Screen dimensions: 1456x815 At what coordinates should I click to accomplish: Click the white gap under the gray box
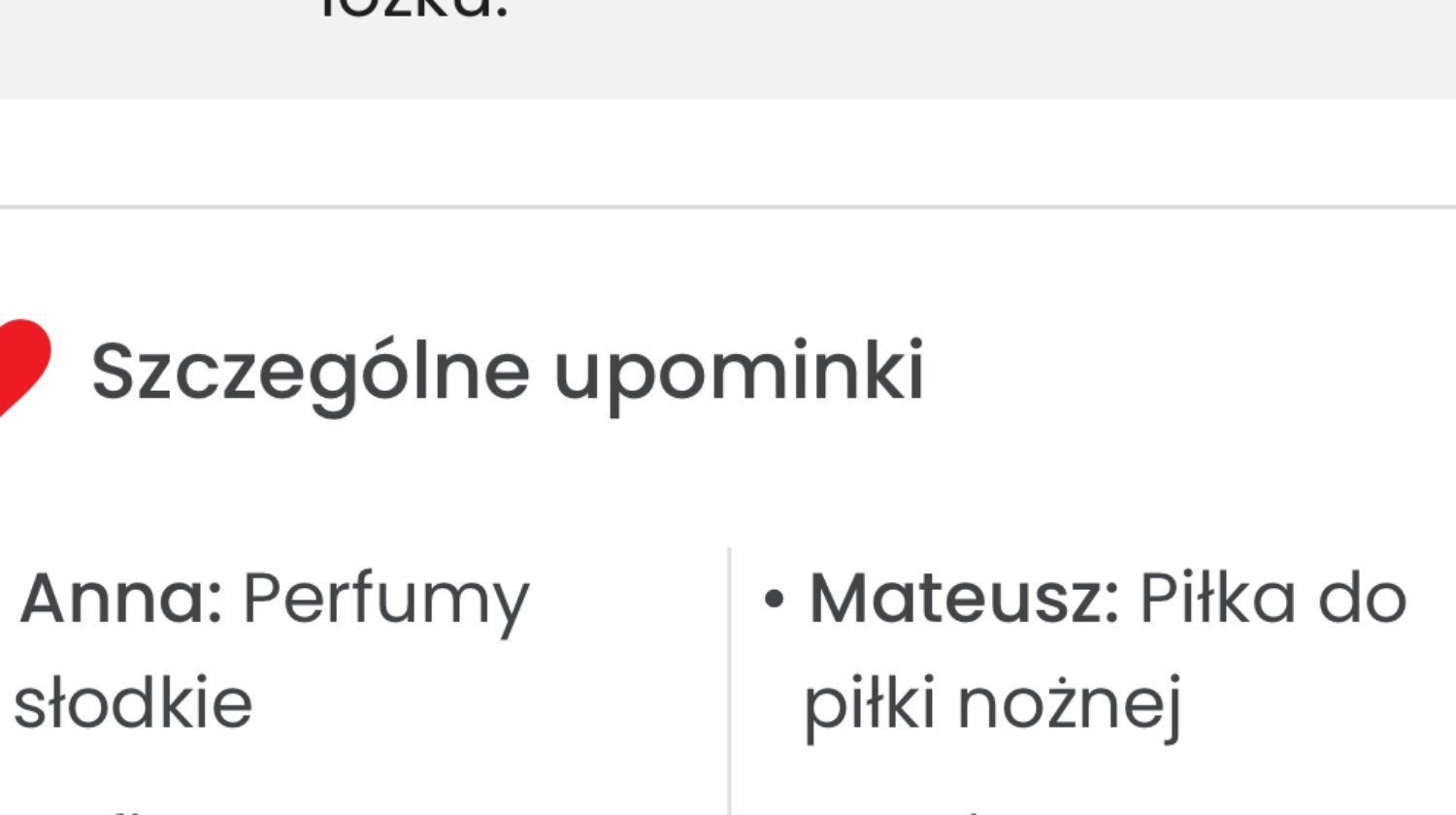click(x=728, y=151)
